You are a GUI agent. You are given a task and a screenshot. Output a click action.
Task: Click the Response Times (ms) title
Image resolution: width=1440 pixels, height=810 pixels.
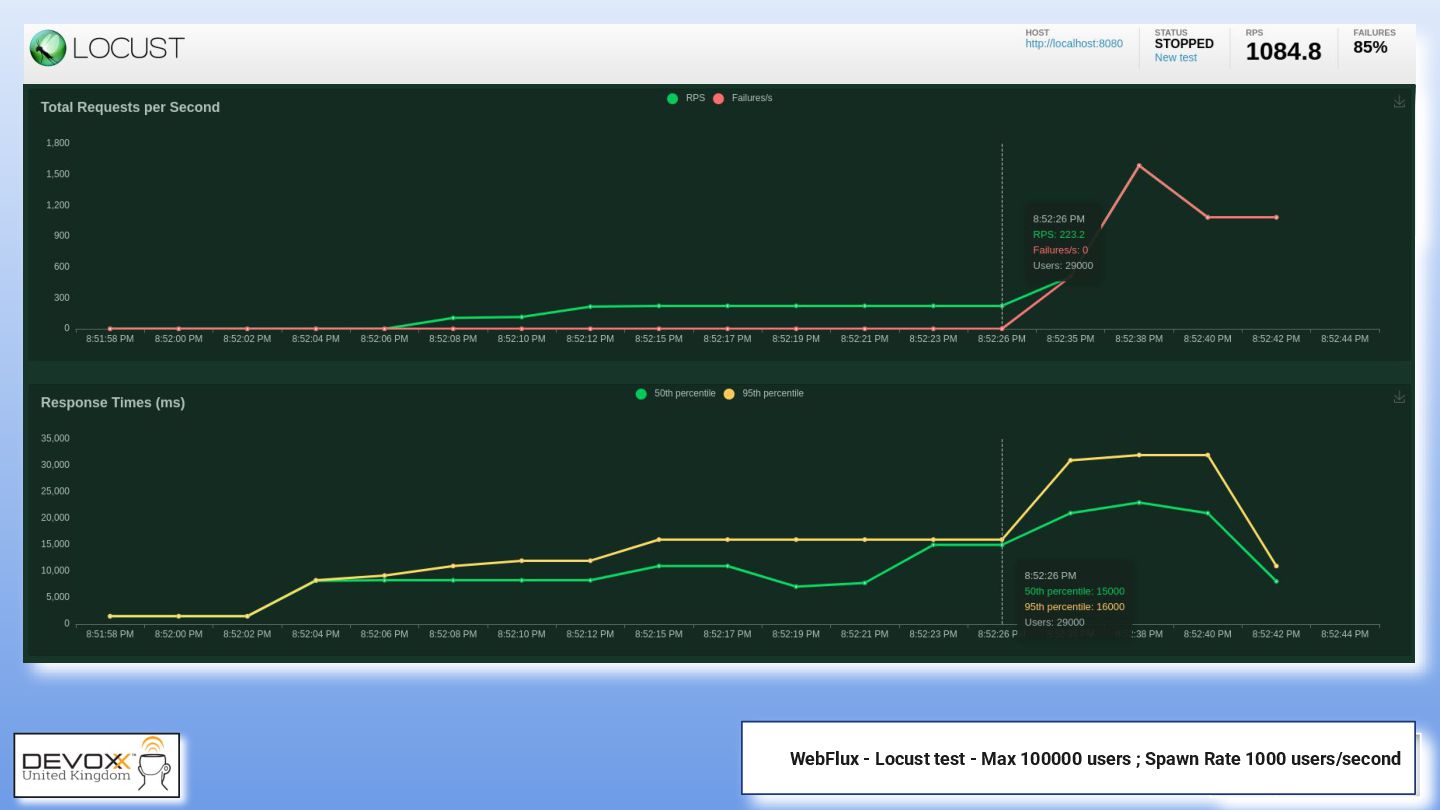pyautogui.click(x=113, y=402)
